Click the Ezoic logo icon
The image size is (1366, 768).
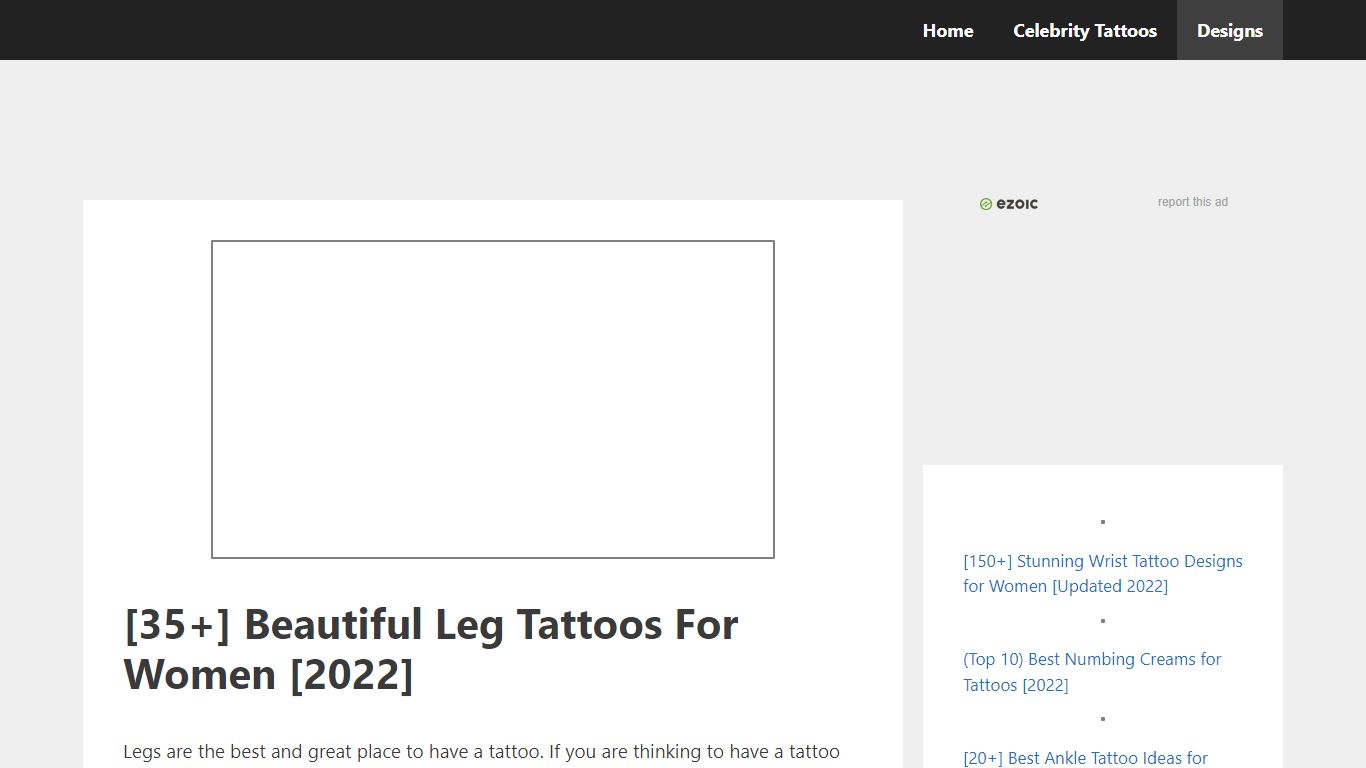(1009, 204)
